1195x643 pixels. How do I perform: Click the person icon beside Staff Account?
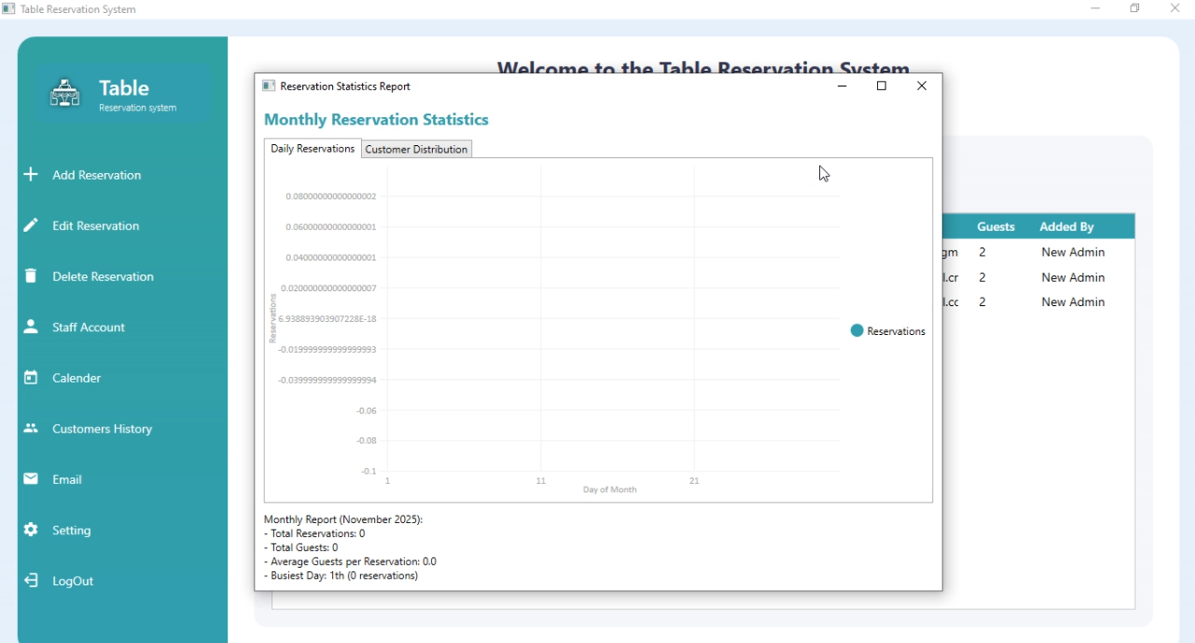click(30, 326)
